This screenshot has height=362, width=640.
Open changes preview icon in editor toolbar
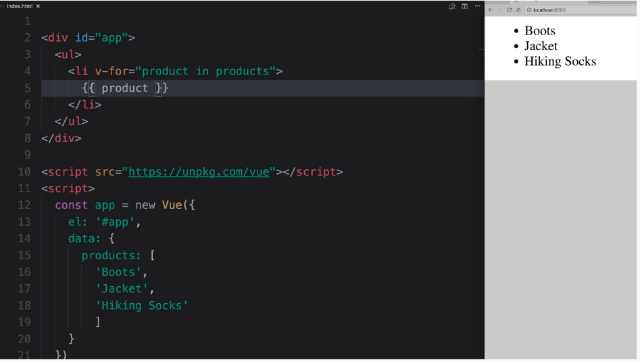coord(452,6)
